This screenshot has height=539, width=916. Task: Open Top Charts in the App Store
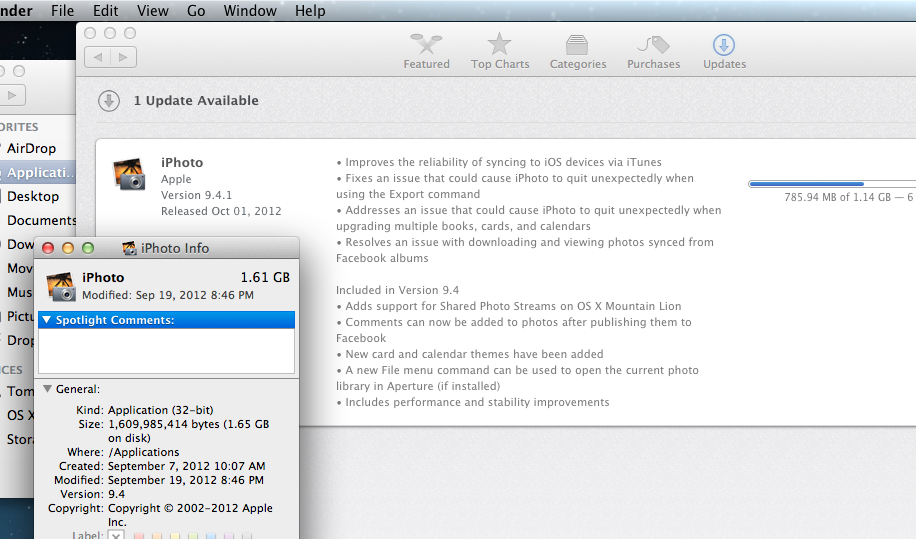pyautogui.click(x=500, y=51)
